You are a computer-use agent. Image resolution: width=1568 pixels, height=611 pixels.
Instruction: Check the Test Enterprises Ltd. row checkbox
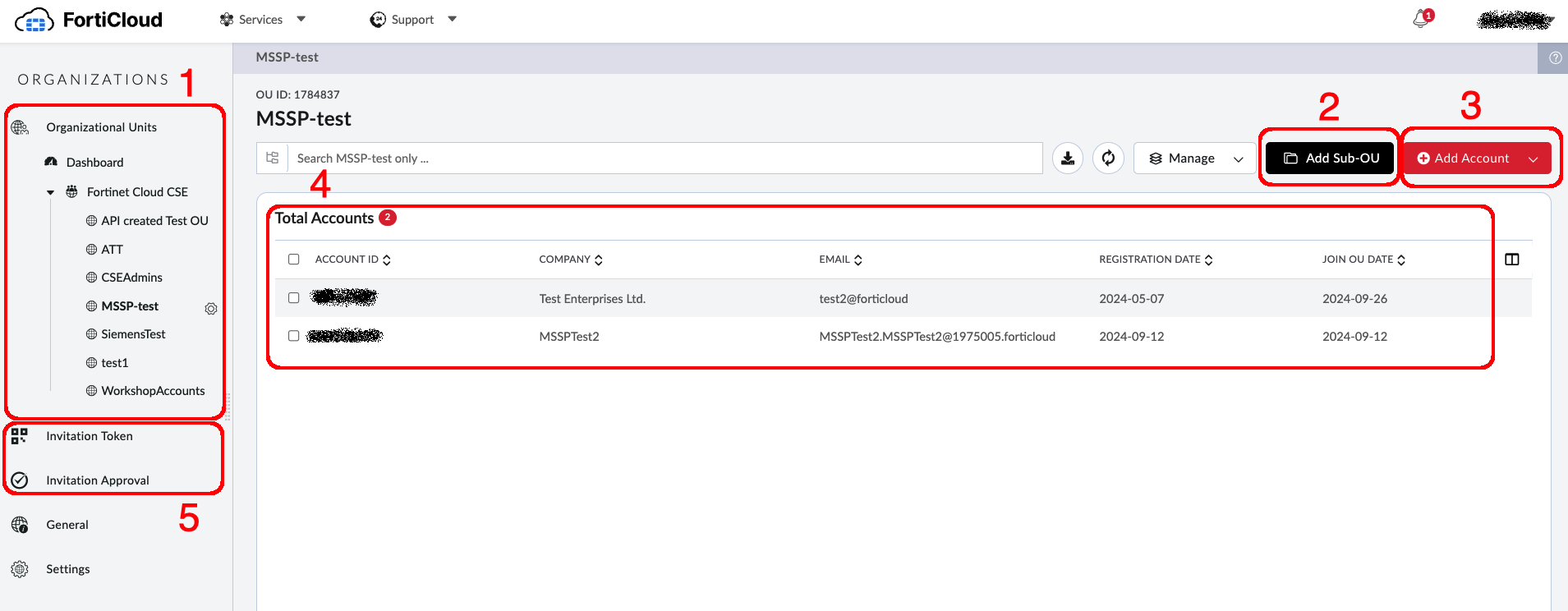tap(293, 298)
